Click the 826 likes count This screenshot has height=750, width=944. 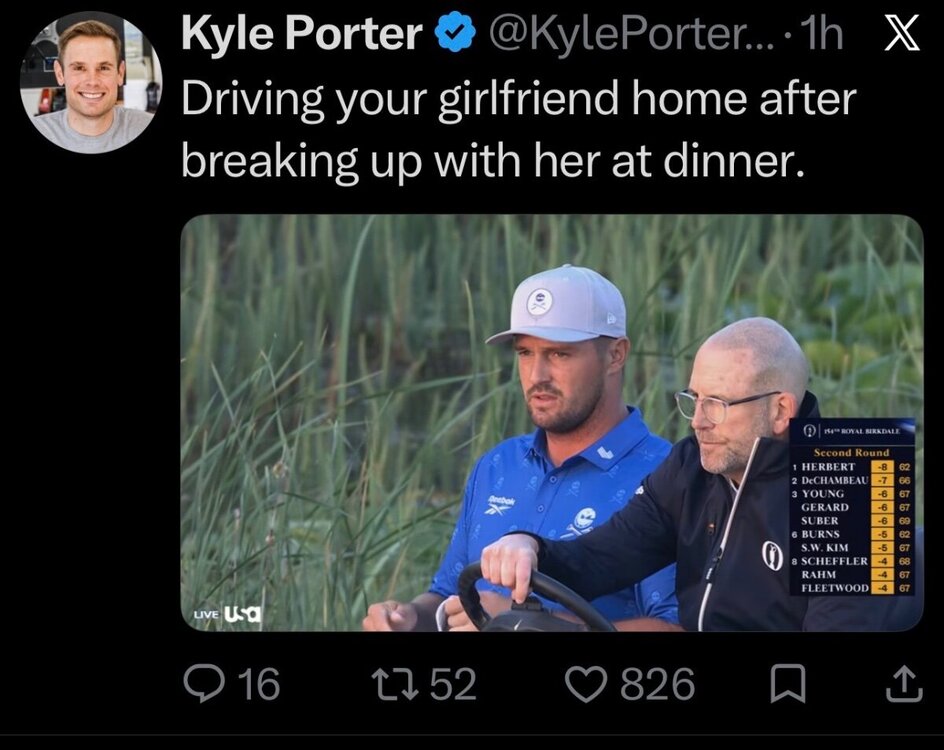pyautogui.click(x=658, y=684)
